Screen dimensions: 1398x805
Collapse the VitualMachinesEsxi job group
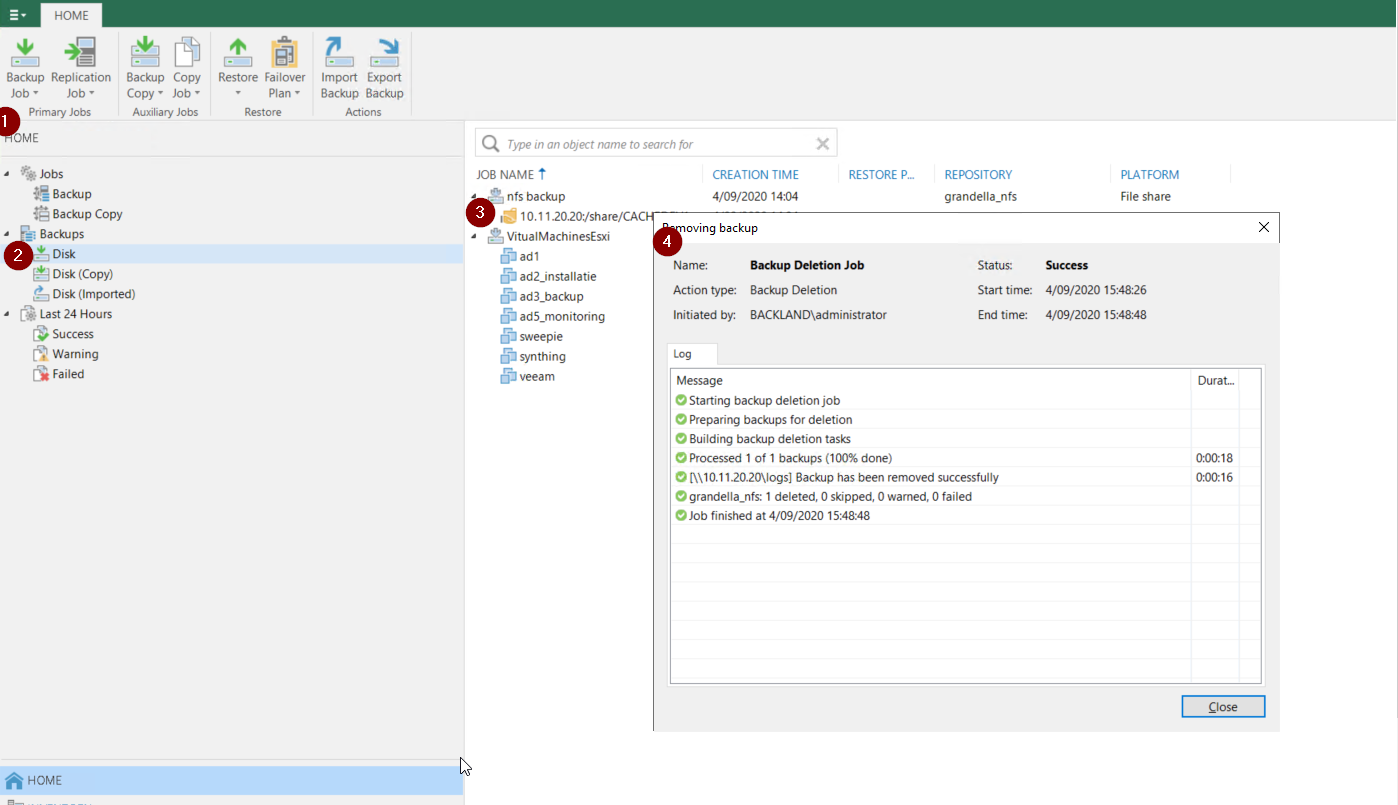[474, 237]
